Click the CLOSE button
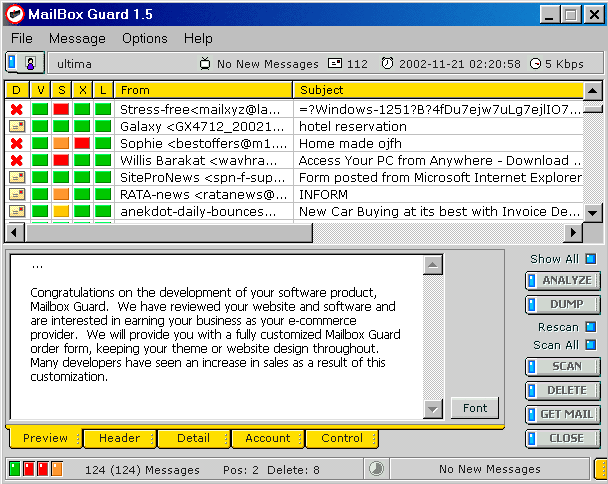 point(563,438)
